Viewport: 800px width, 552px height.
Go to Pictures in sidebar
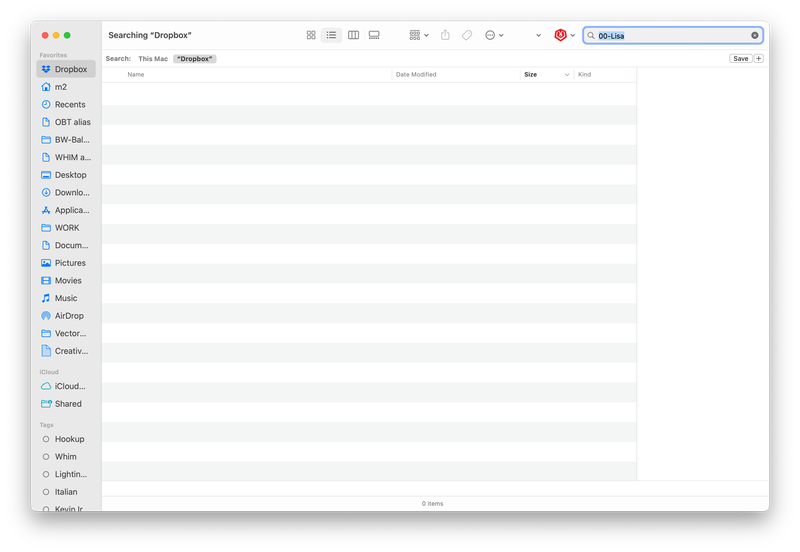click(66, 263)
